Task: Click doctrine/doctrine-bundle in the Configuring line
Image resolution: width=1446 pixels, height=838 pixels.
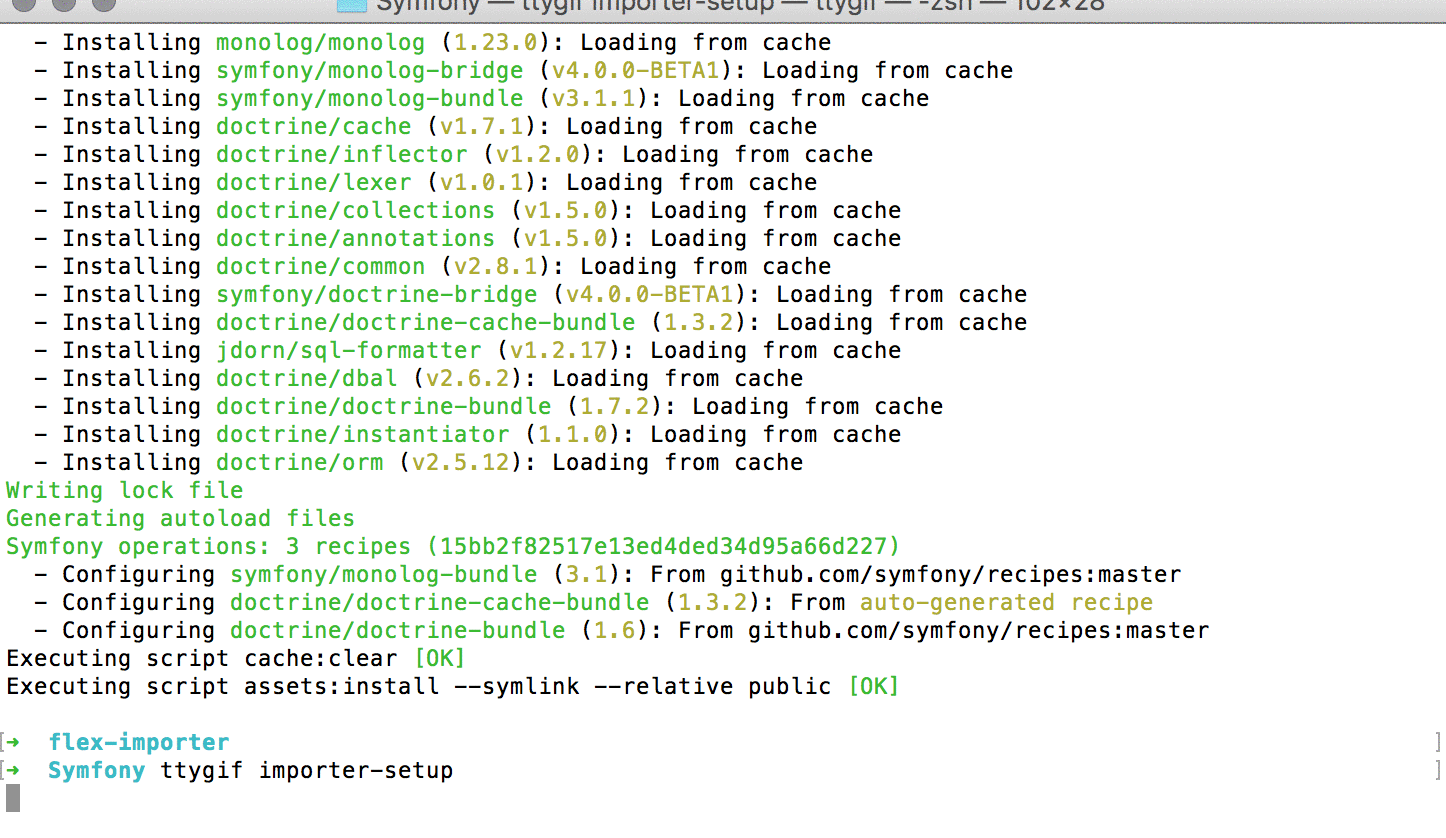Action: 397,631
